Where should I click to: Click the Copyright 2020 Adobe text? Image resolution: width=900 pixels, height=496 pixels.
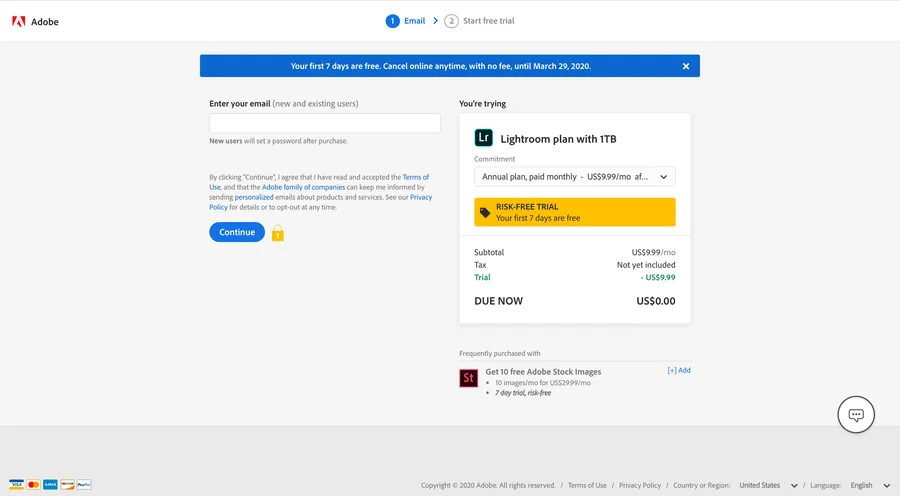coord(488,485)
